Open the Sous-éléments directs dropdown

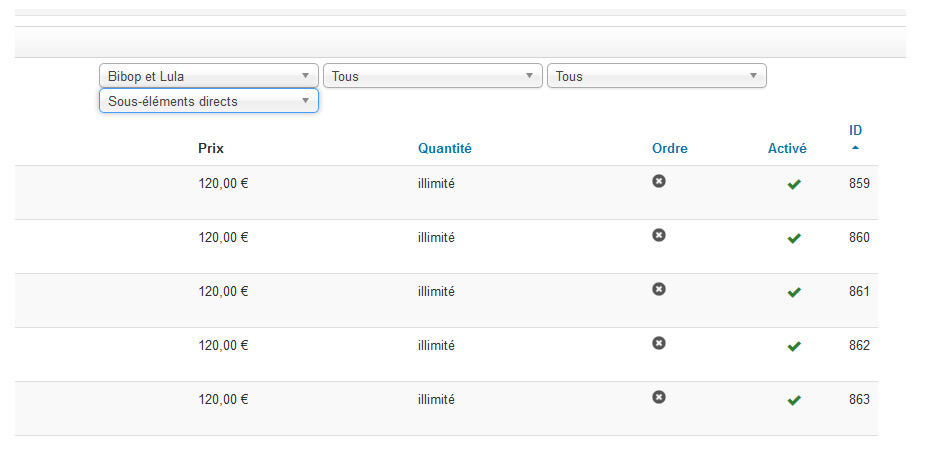[x=209, y=101]
